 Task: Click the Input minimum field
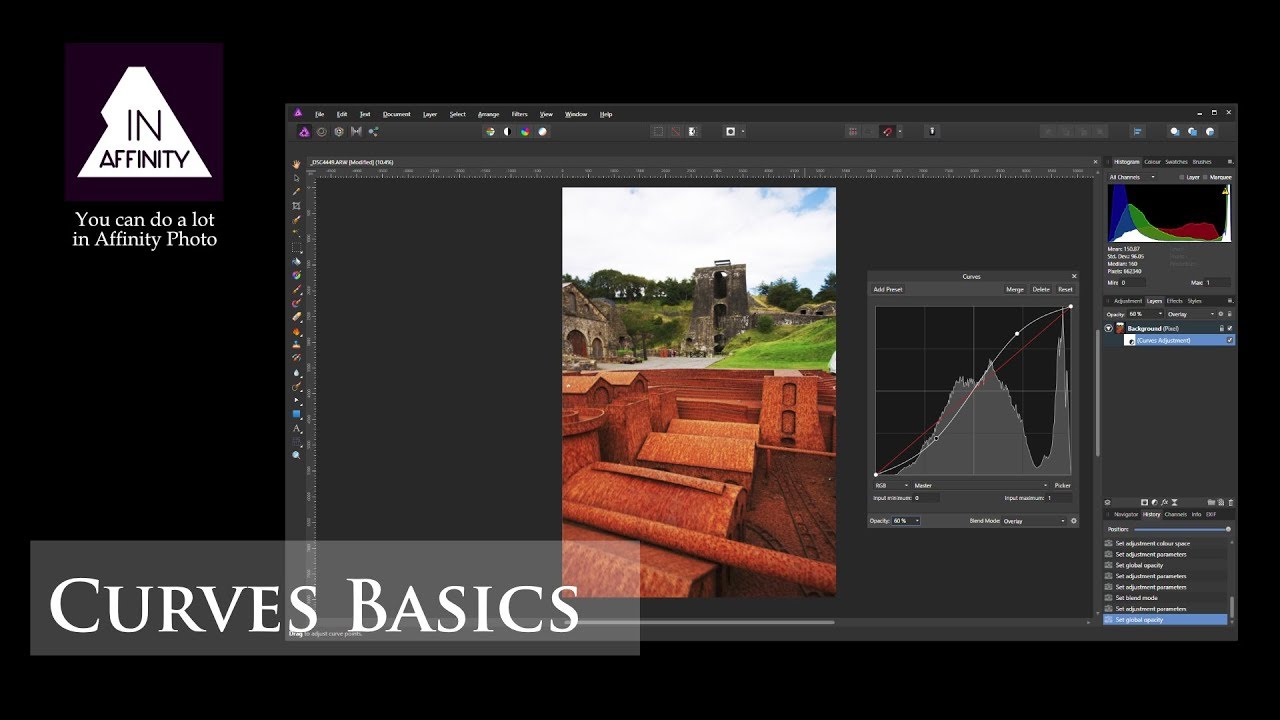click(x=927, y=497)
